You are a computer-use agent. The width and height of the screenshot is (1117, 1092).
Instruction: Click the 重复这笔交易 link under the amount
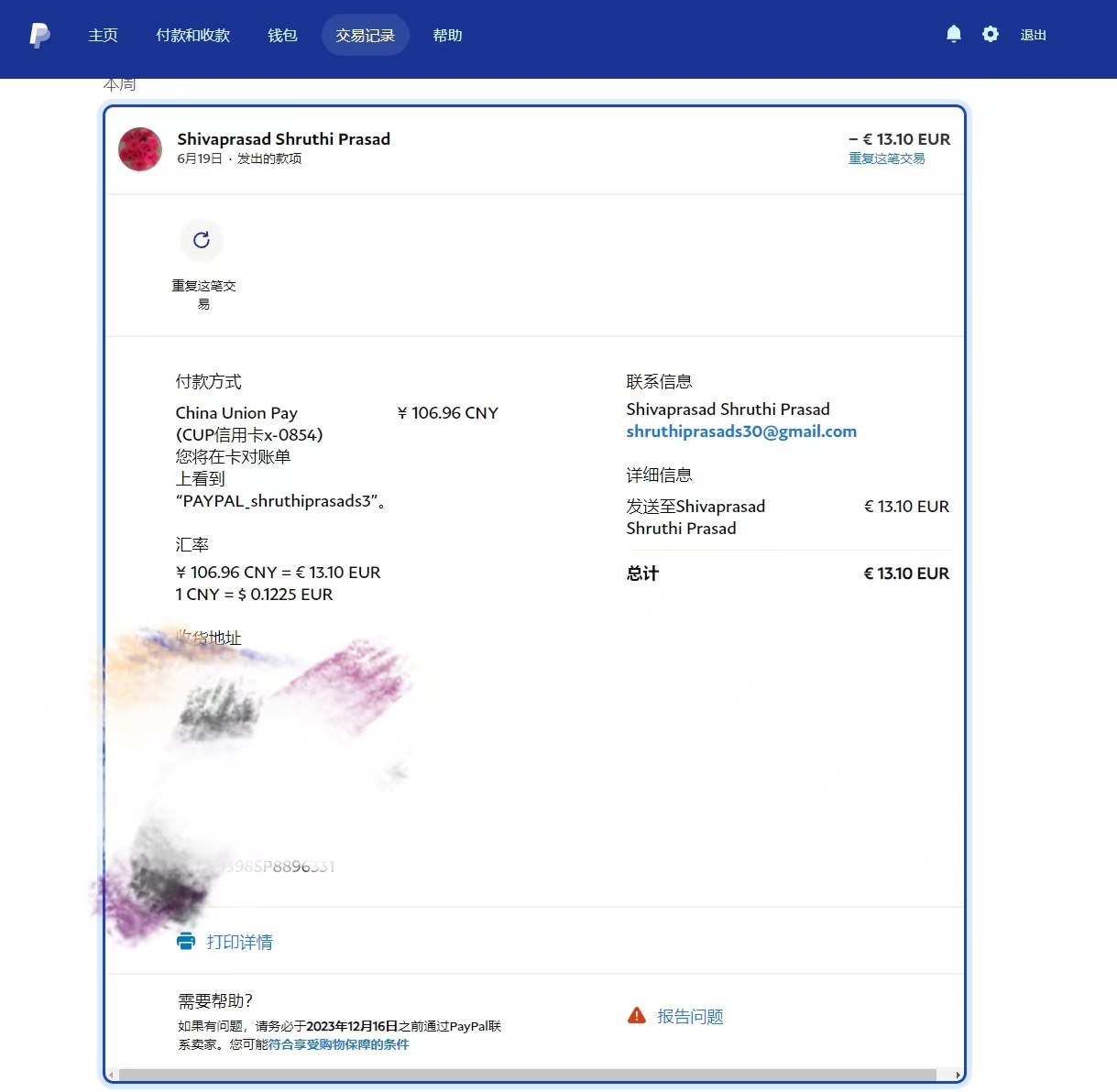tap(886, 158)
